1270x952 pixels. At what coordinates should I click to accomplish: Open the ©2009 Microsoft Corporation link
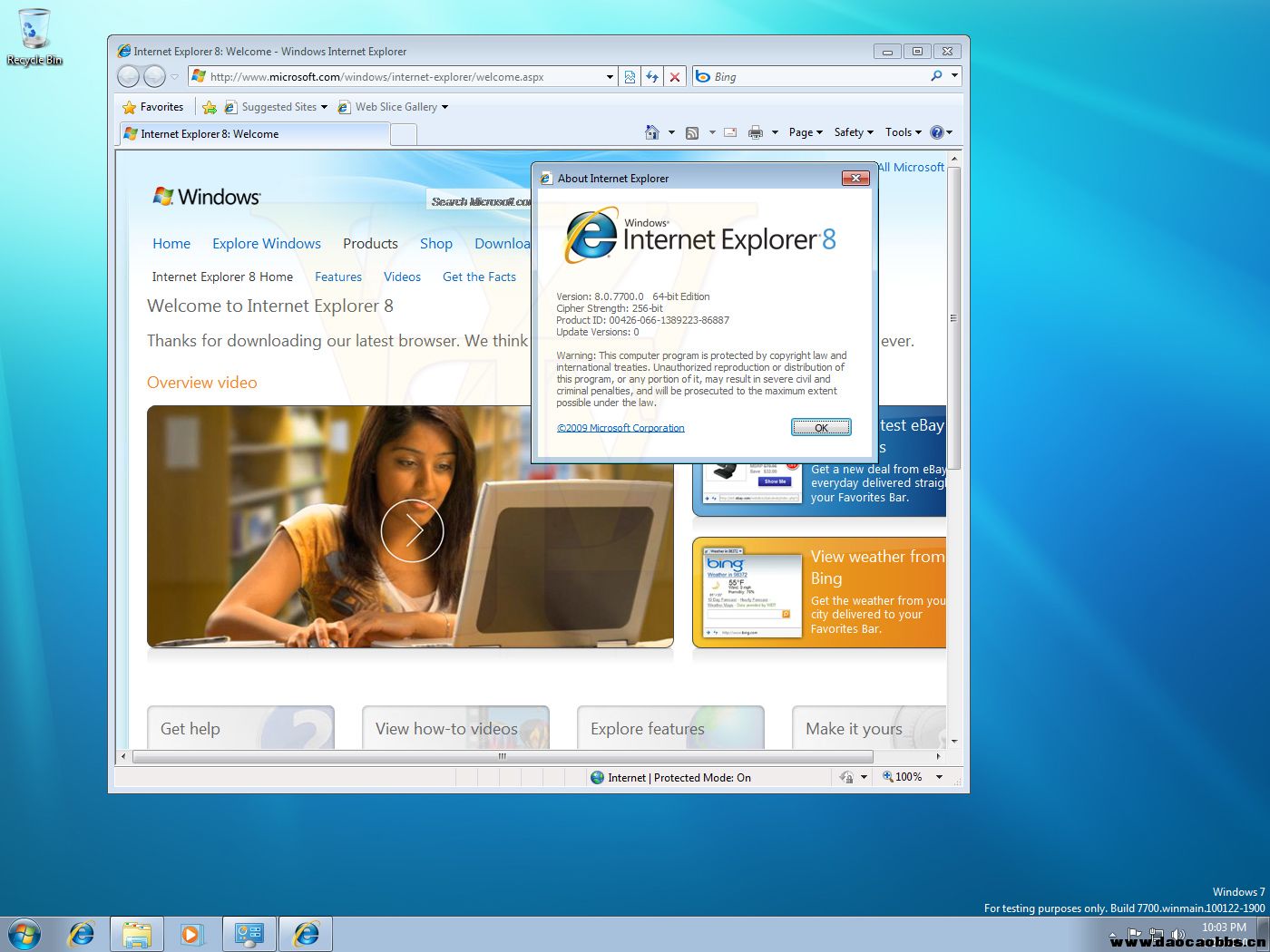(620, 428)
